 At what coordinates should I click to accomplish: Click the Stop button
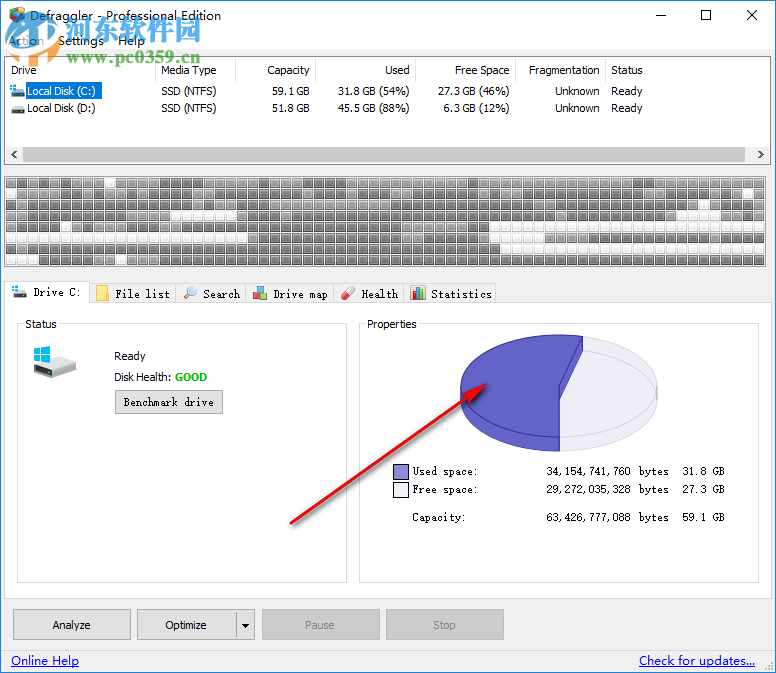tap(445, 625)
